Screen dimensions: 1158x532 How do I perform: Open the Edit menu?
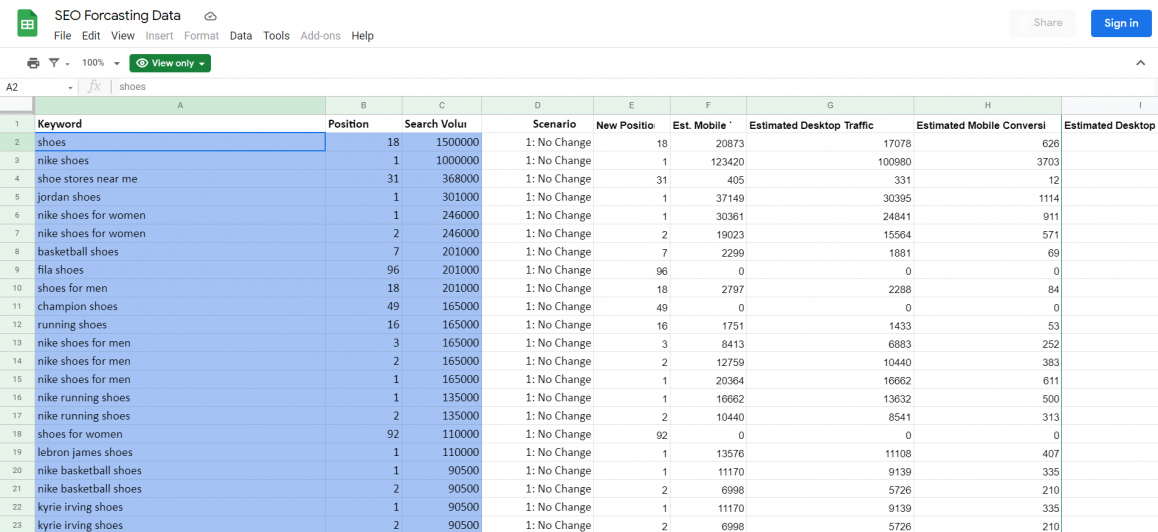tap(91, 35)
